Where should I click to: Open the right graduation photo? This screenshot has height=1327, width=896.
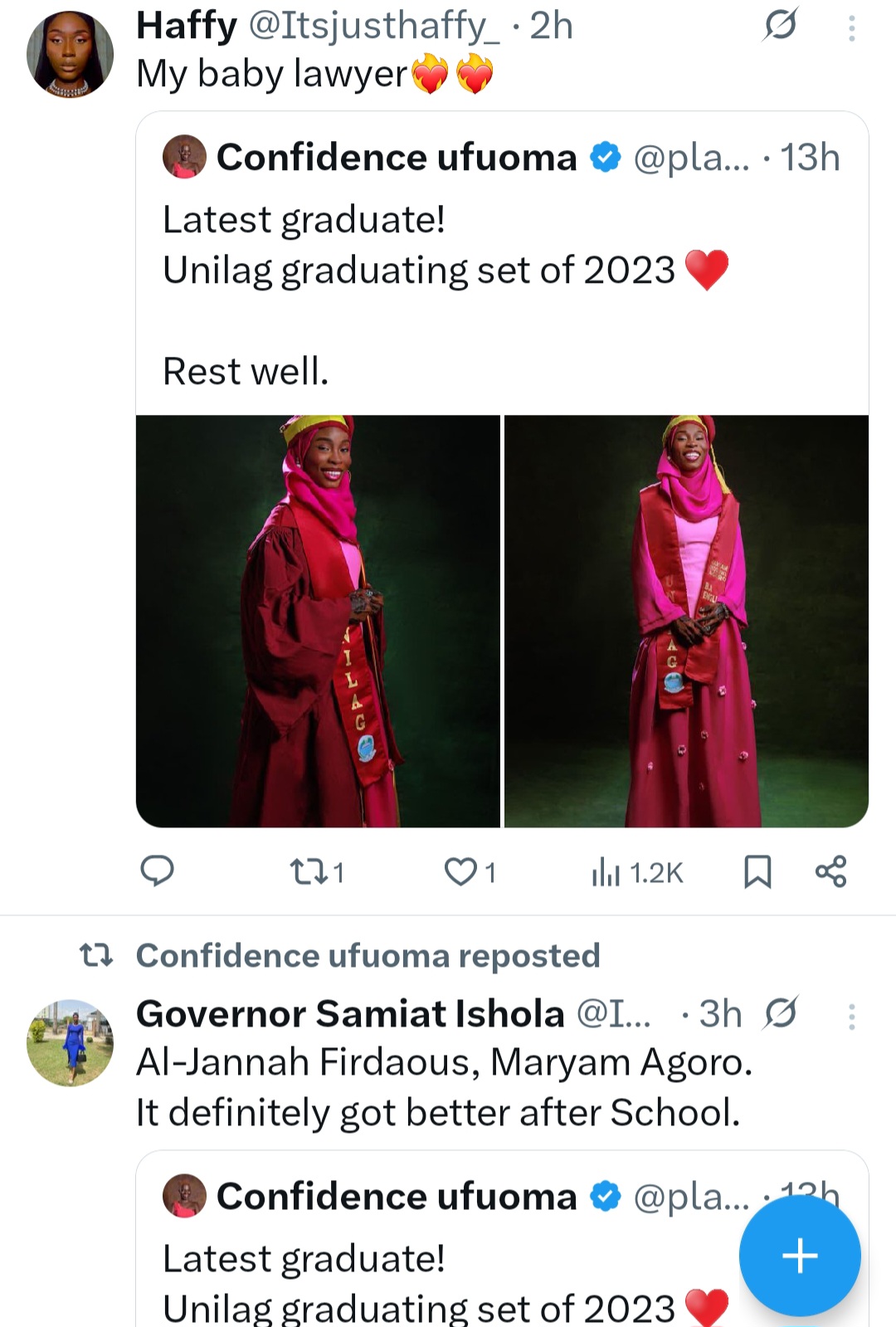click(x=686, y=621)
